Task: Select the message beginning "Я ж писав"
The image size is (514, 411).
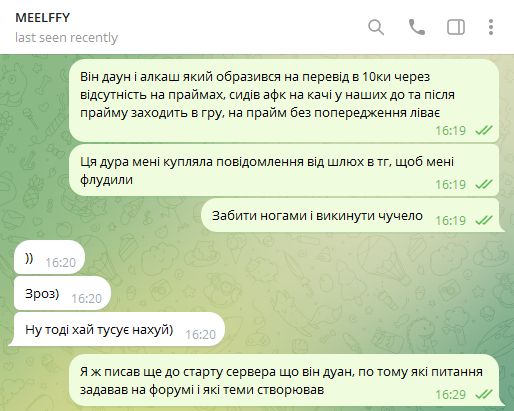Action: pos(287,380)
